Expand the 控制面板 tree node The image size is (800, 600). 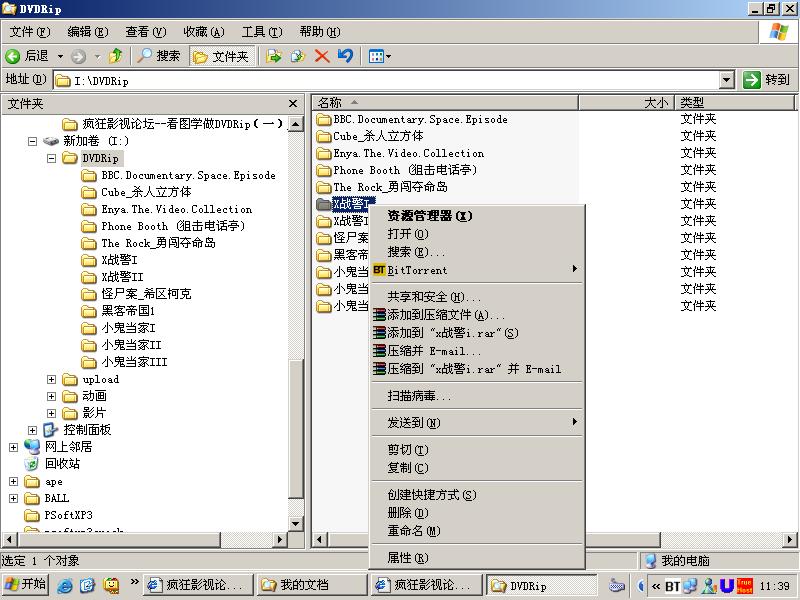33,431
